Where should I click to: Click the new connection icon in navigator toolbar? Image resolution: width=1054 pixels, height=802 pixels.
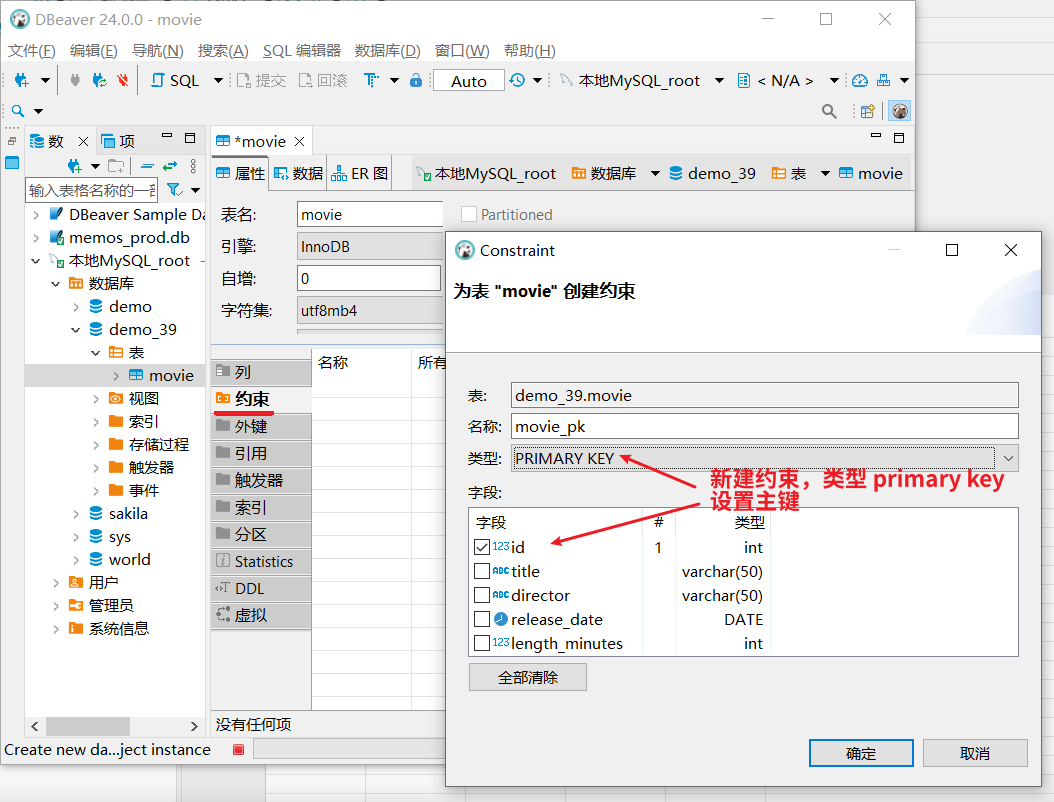[x=75, y=165]
